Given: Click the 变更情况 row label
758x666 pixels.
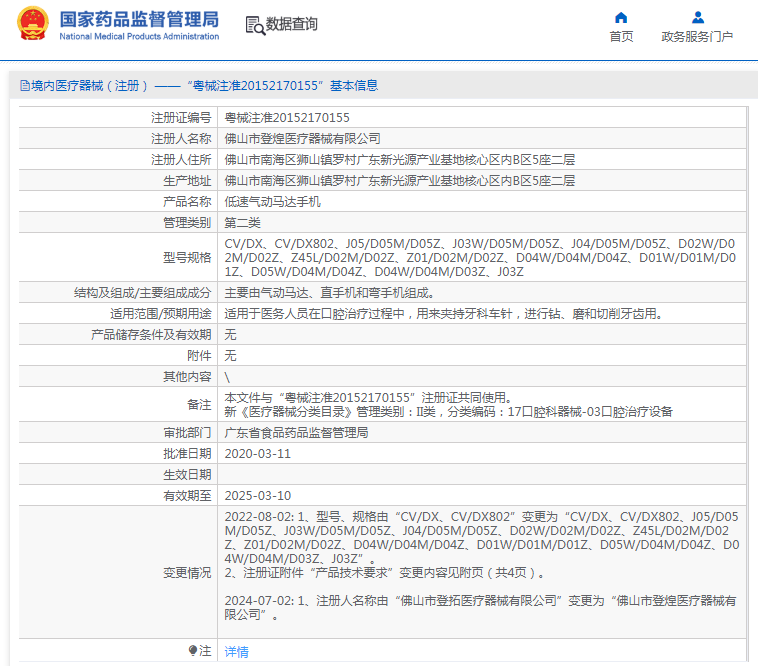Looking at the screenshot, I should [187, 573].
